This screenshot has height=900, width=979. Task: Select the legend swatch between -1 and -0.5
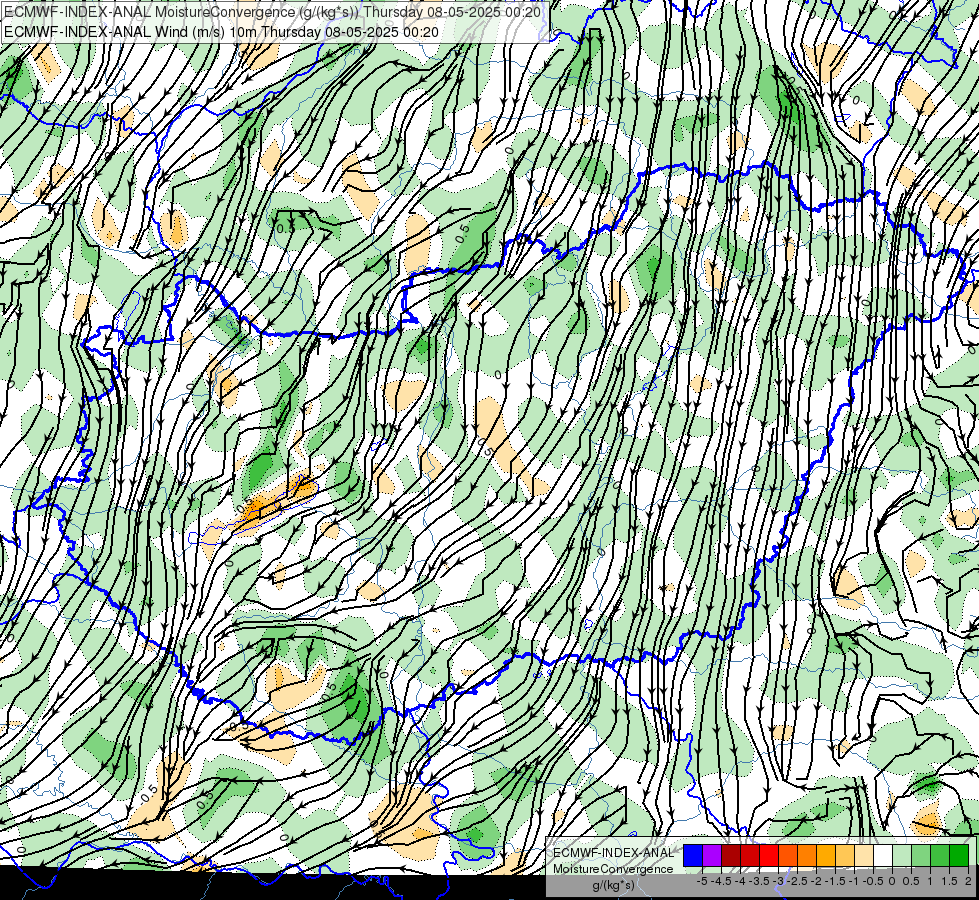pyautogui.click(x=864, y=855)
